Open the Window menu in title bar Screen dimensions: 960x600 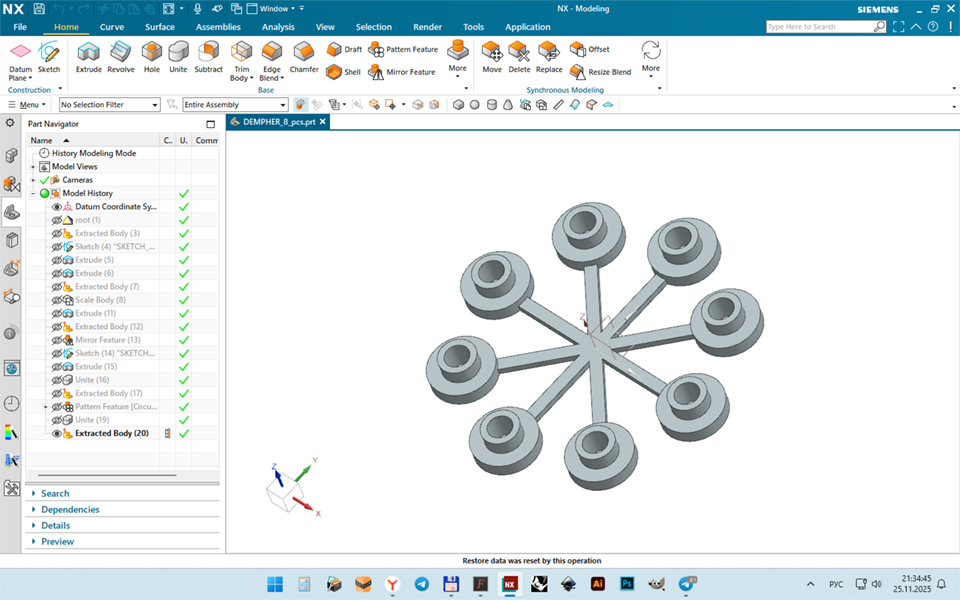[x=273, y=9]
